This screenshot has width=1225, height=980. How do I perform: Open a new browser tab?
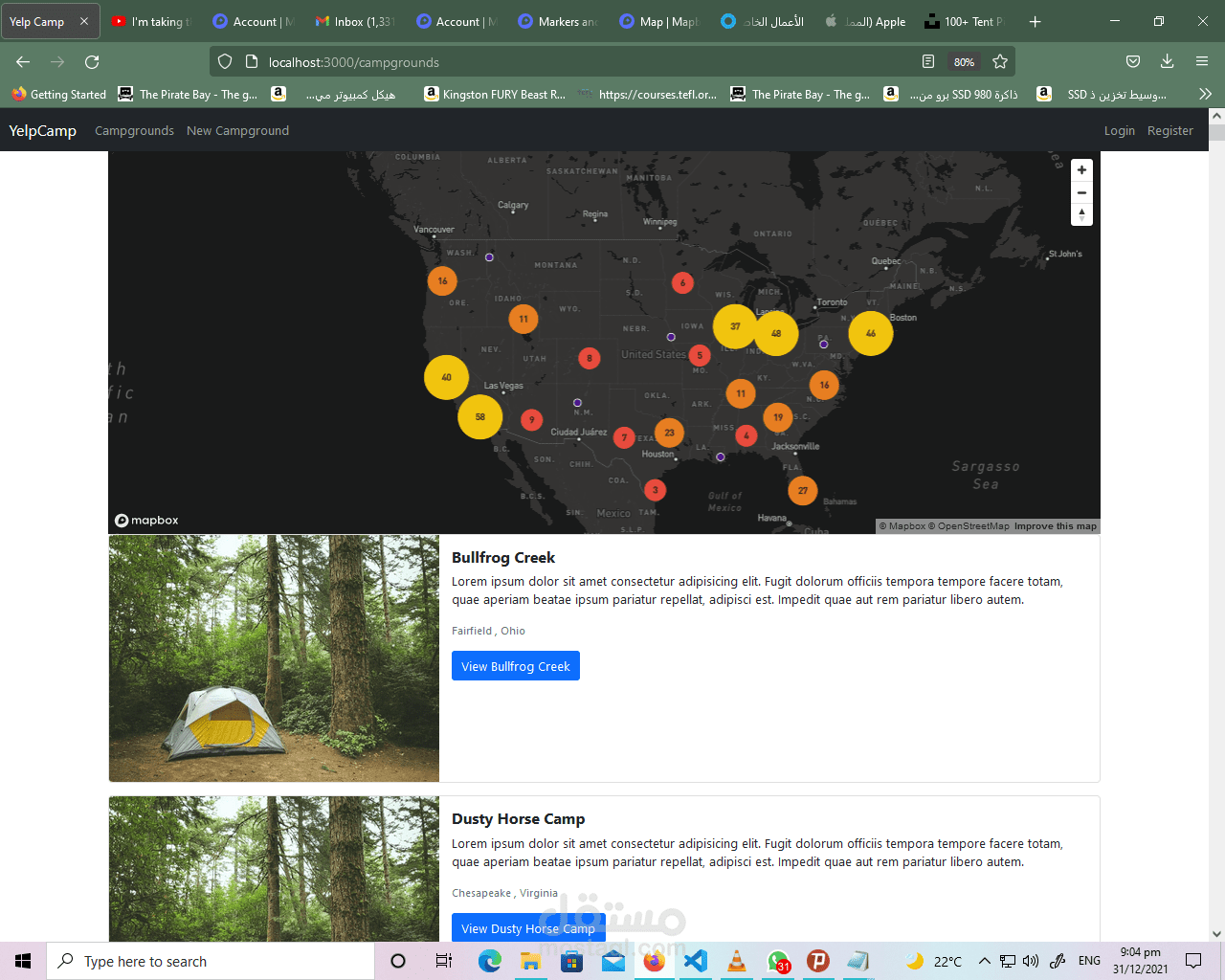[x=1035, y=21]
